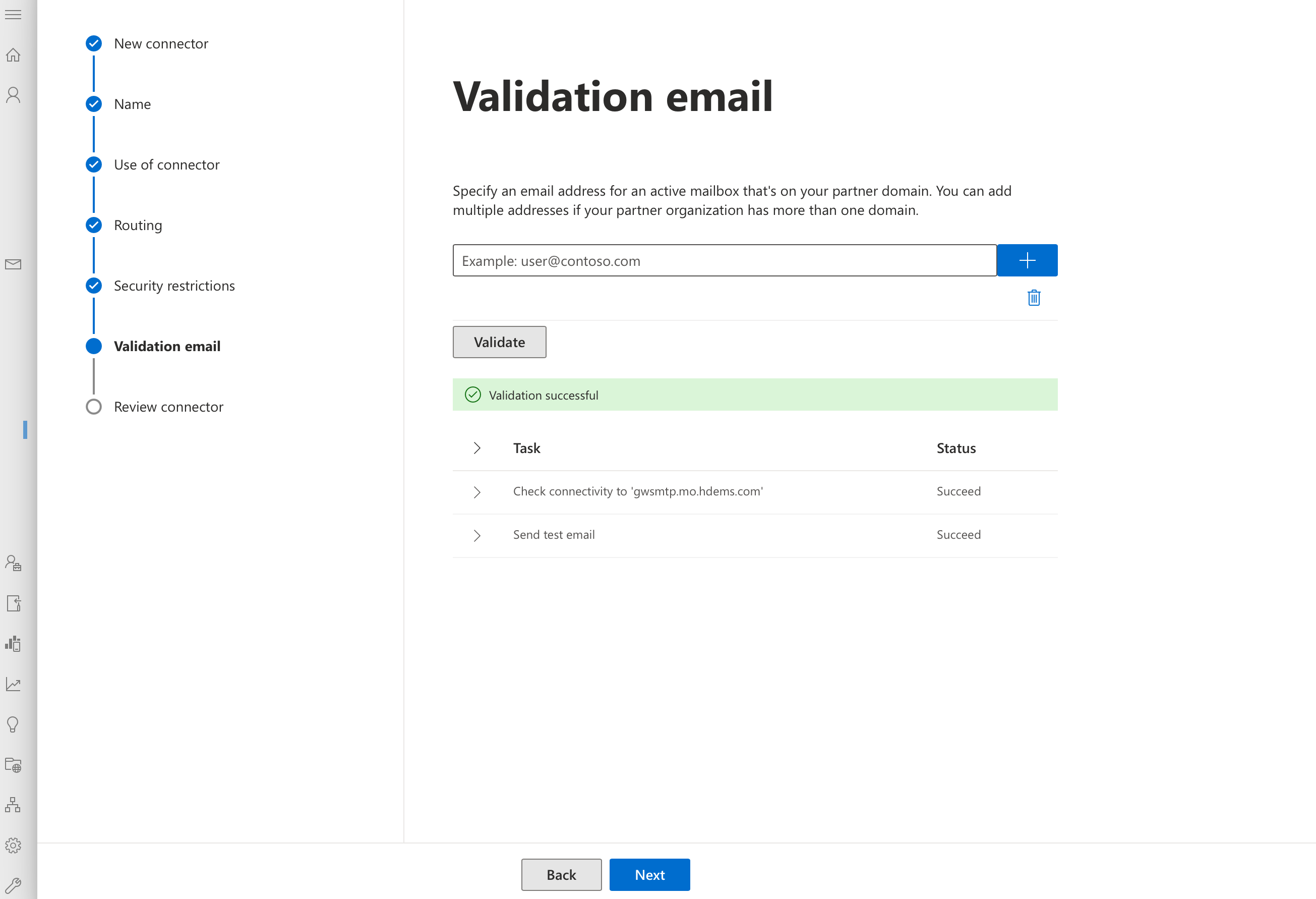Click the 'Validation successful' message text

click(x=543, y=396)
